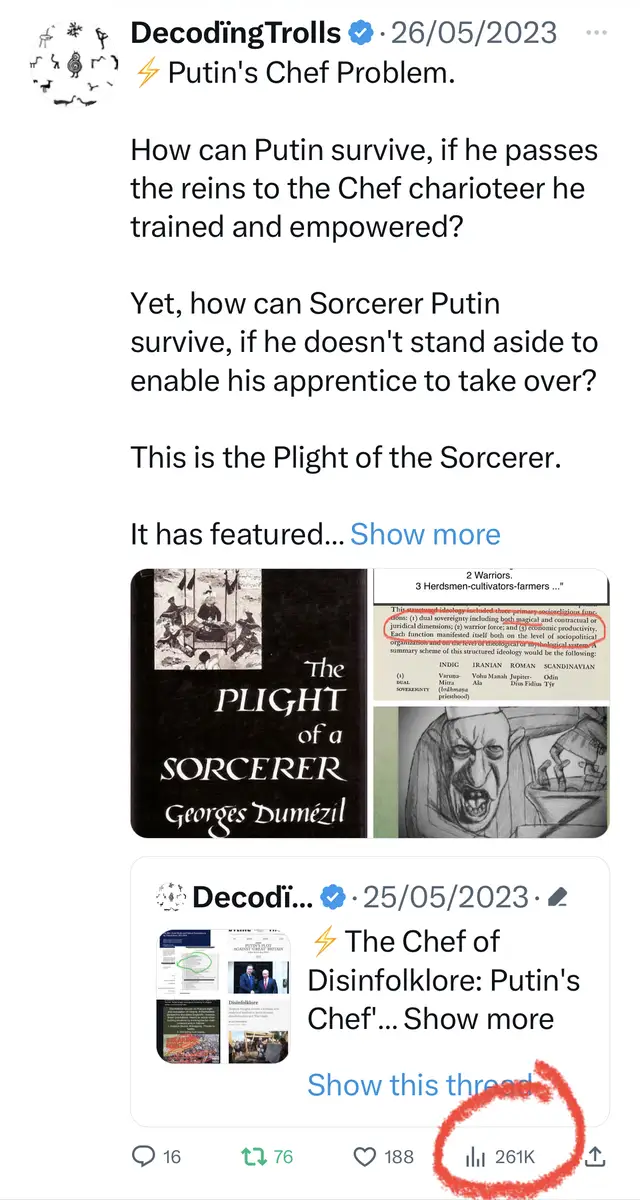Open the Plight of a Sorcerer book image
Screen dimensions: 640x1200
[x=248, y=702]
